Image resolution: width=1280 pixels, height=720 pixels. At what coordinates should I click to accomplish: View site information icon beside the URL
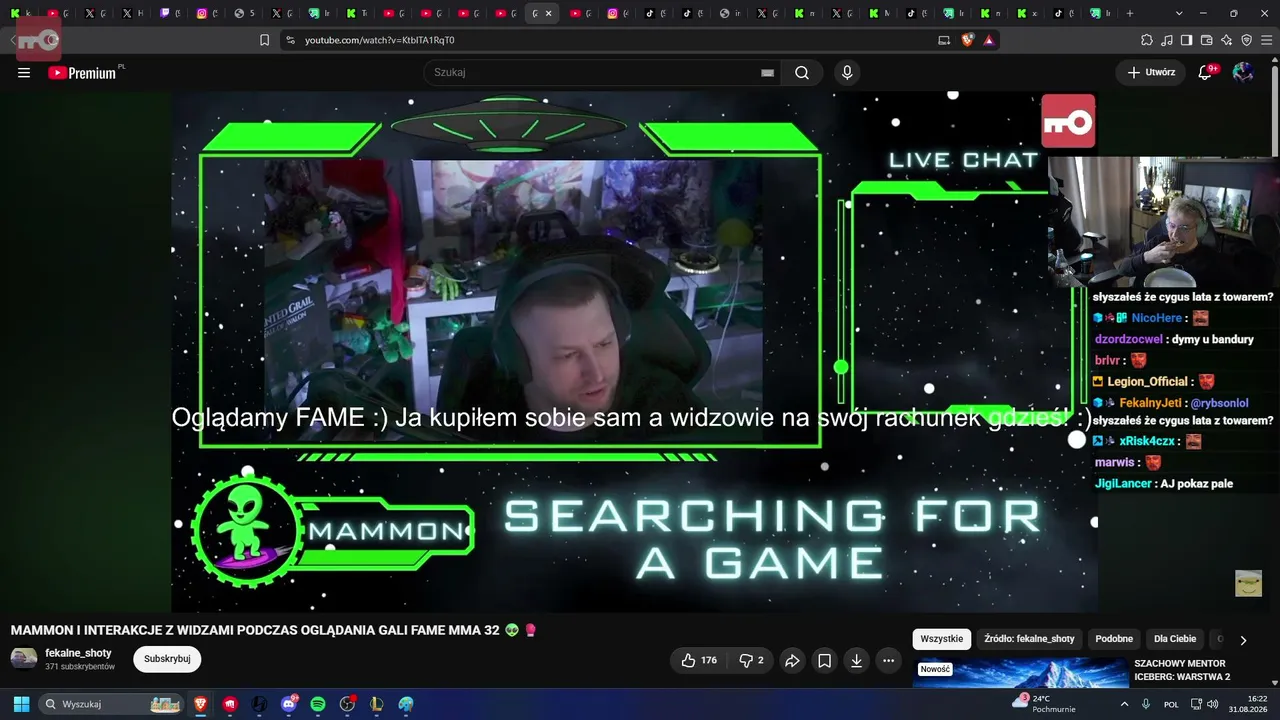tap(290, 40)
